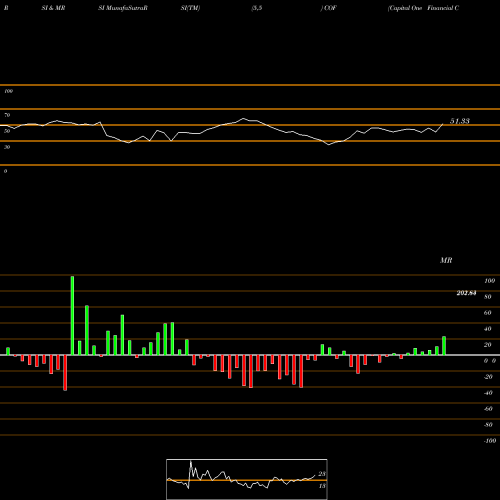The image size is (500, 500).
Task: Click the tallest green bar in MR histogram
Action: [72, 315]
